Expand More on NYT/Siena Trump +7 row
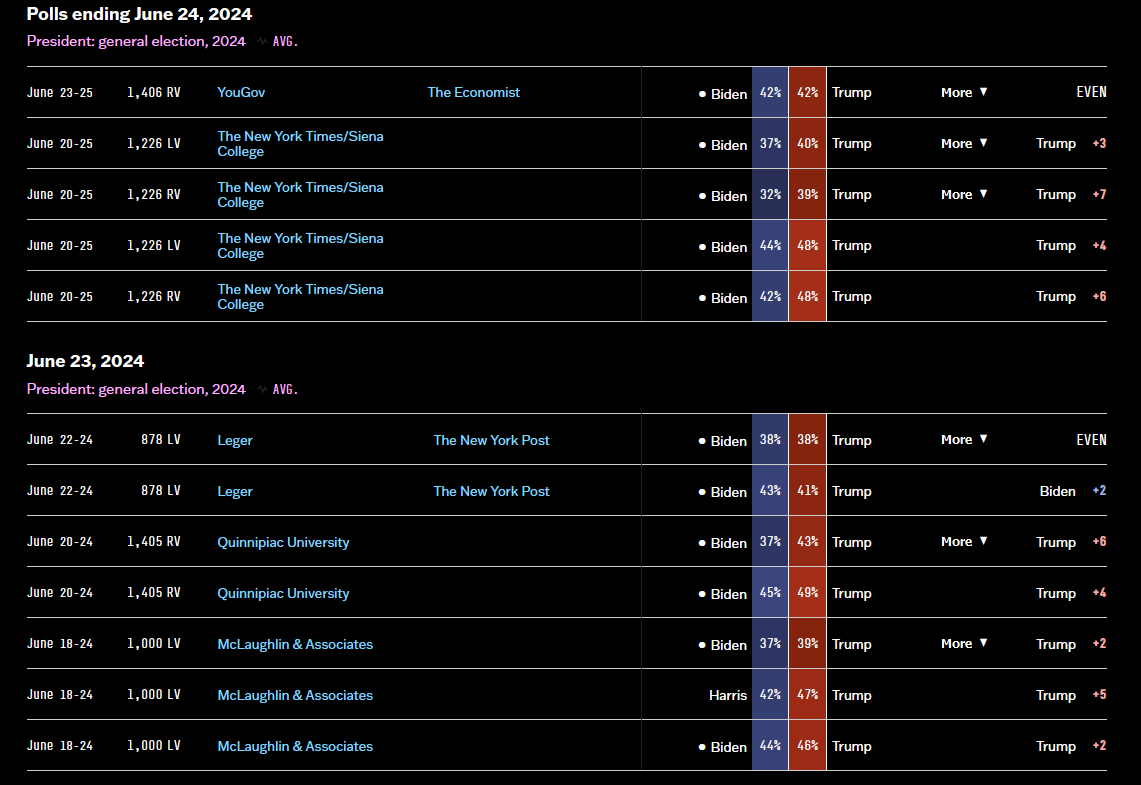The image size is (1141, 785). pyautogui.click(x=964, y=194)
